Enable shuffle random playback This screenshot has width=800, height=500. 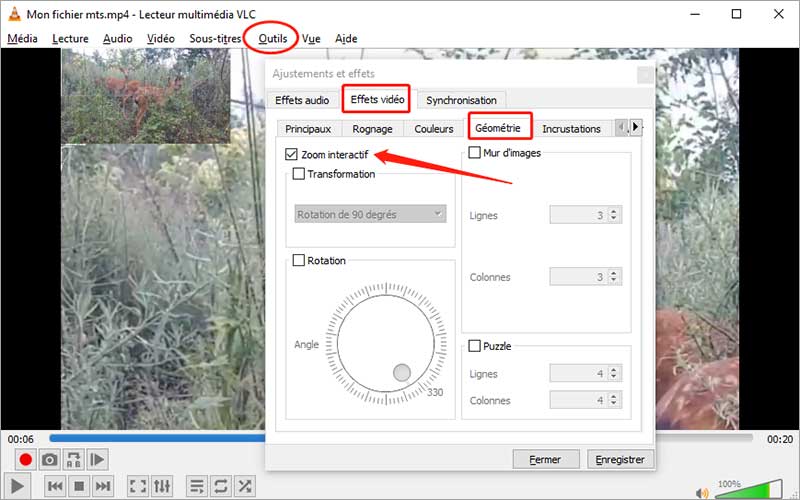(244, 487)
